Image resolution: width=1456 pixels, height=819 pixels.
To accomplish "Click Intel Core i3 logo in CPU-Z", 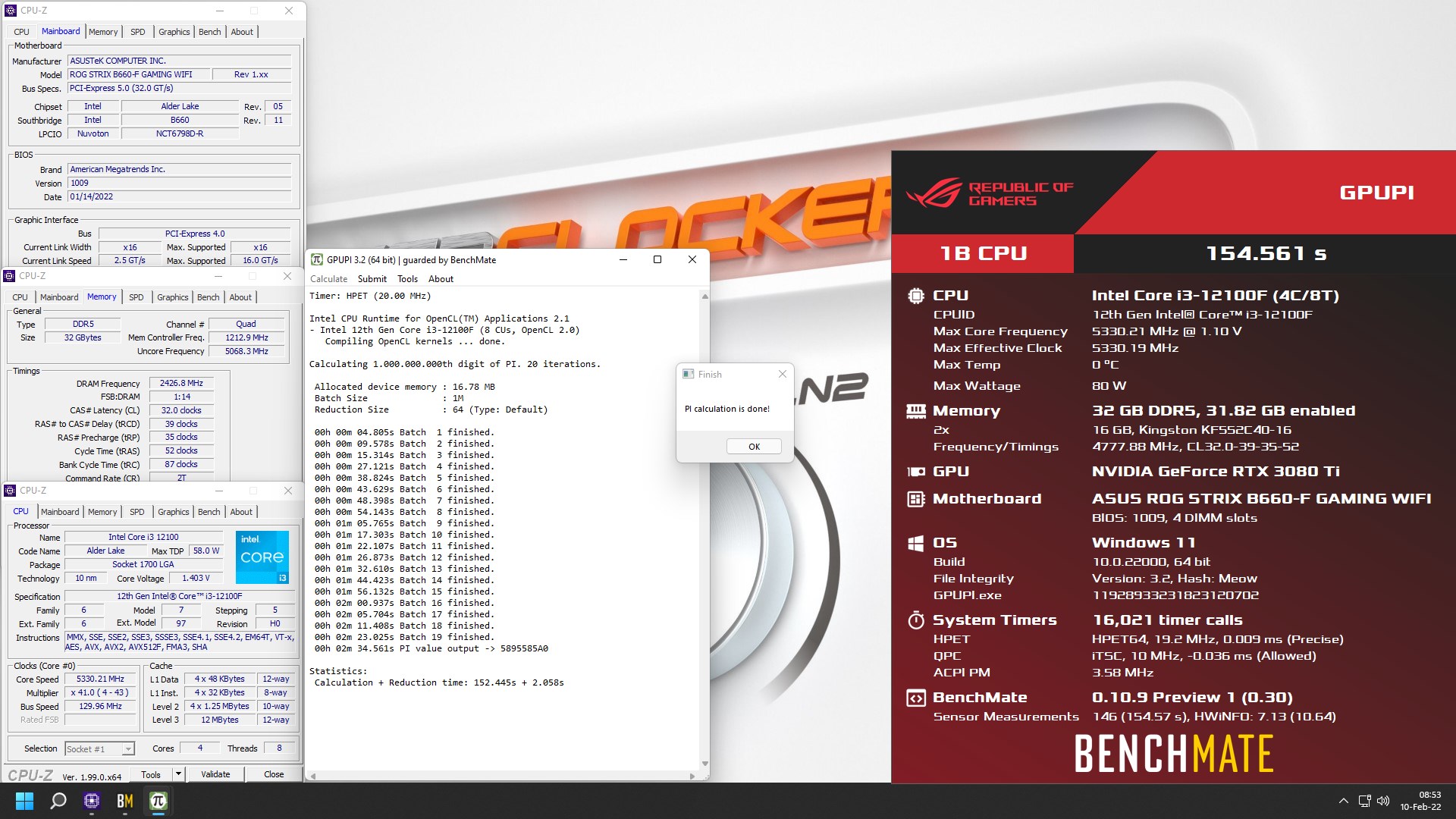I will (x=262, y=557).
